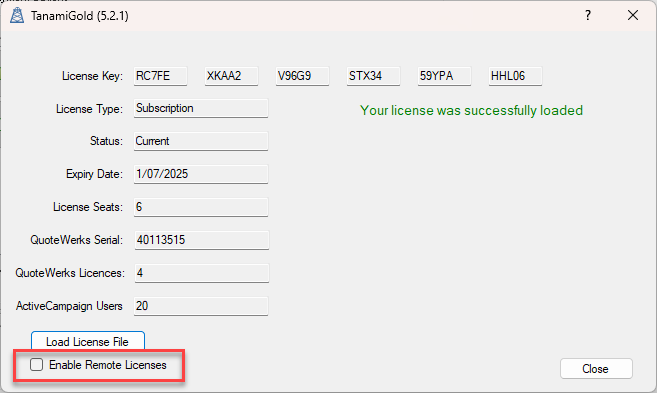Click the 'Expiry Date:' label
This screenshot has height=393, width=657.
point(94,174)
